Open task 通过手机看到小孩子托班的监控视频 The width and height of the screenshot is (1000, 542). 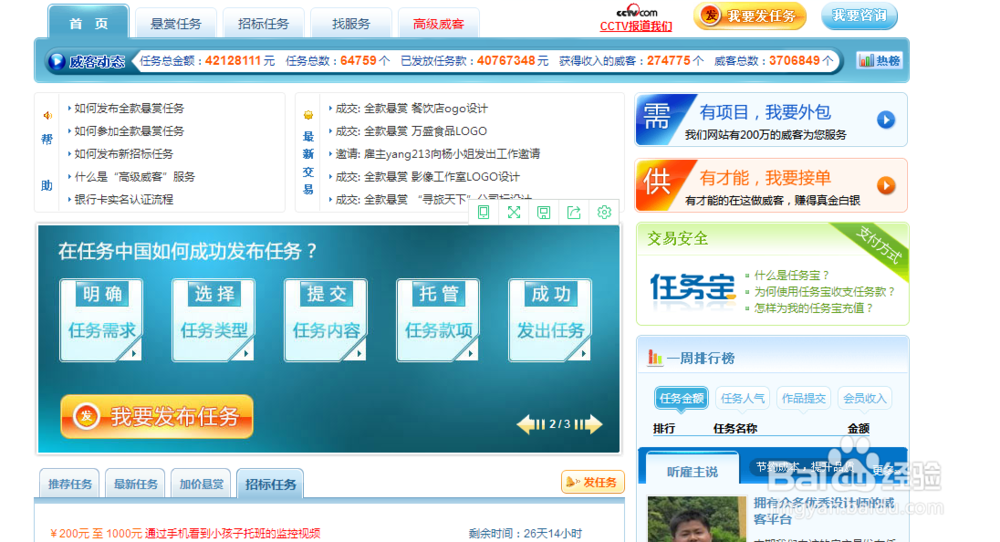[x=232, y=533]
